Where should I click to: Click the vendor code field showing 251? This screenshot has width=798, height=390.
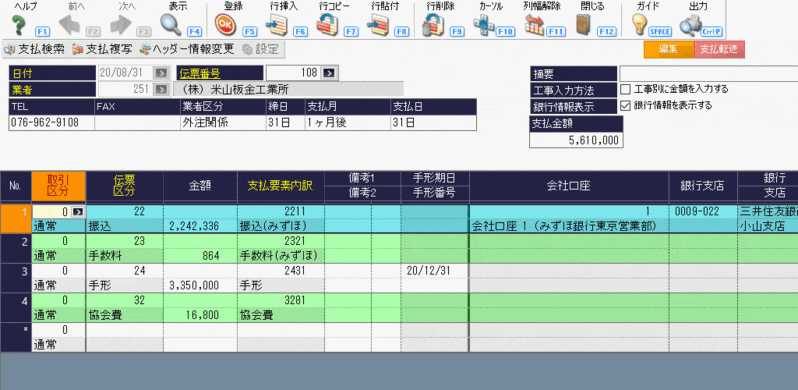click(126, 90)
